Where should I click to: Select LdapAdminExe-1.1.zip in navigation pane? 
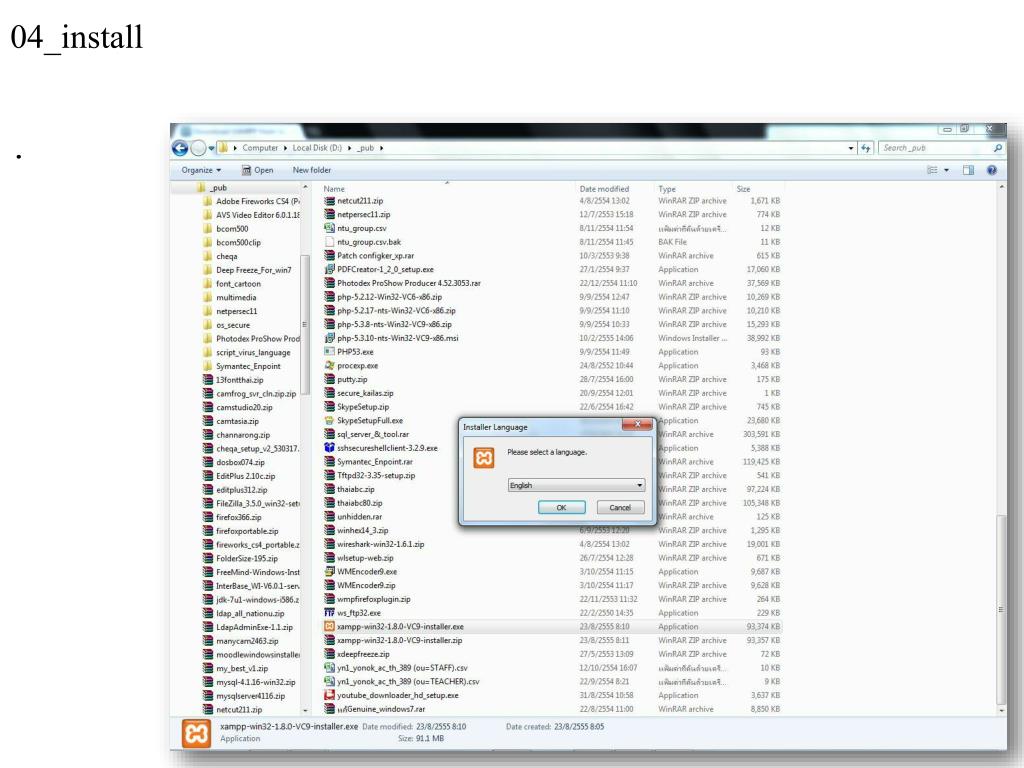coord(248,627)
